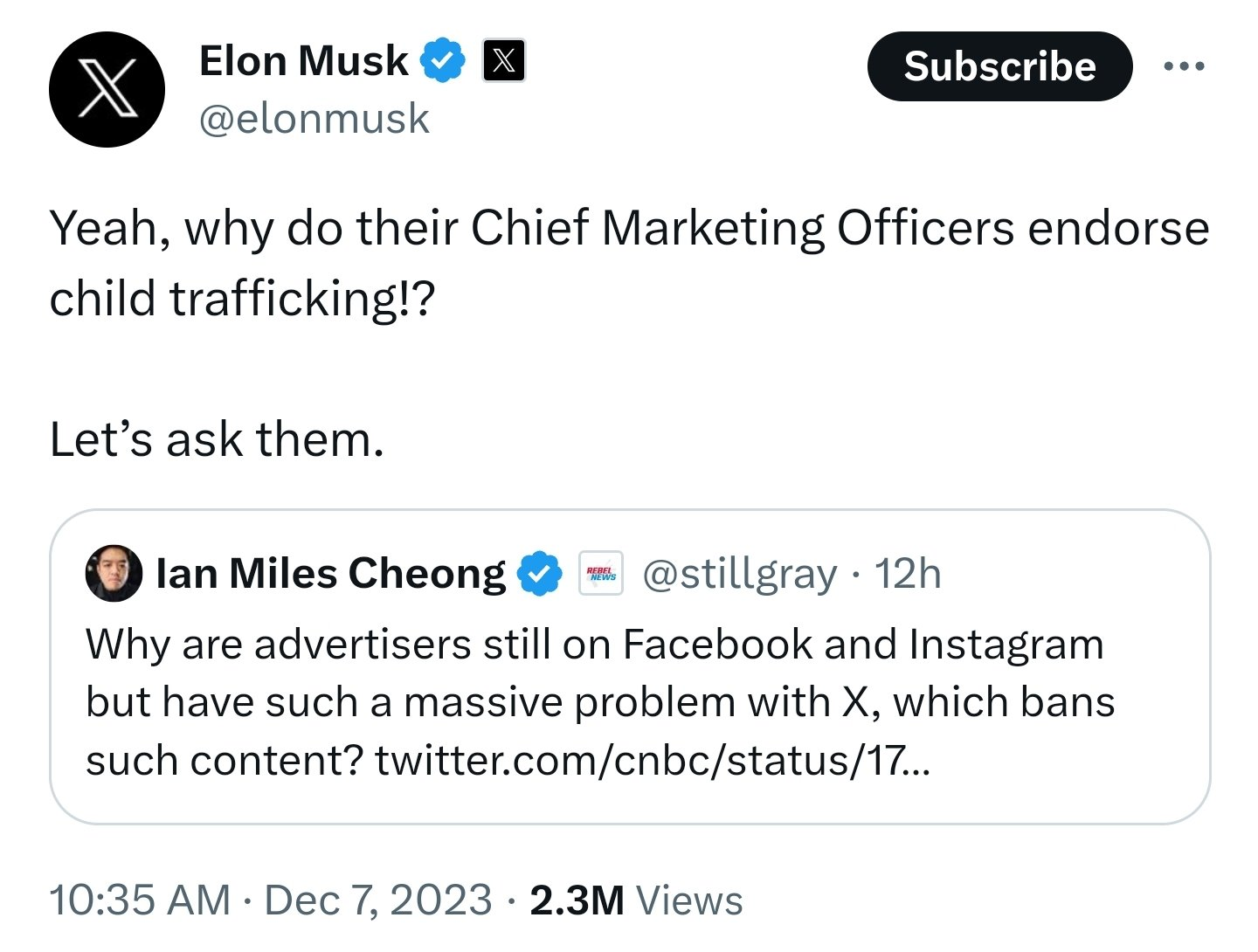This screenshot has width=1258, height=952.
Task: Click the "Let's ask them." text
Action: [x=217, y=439]
